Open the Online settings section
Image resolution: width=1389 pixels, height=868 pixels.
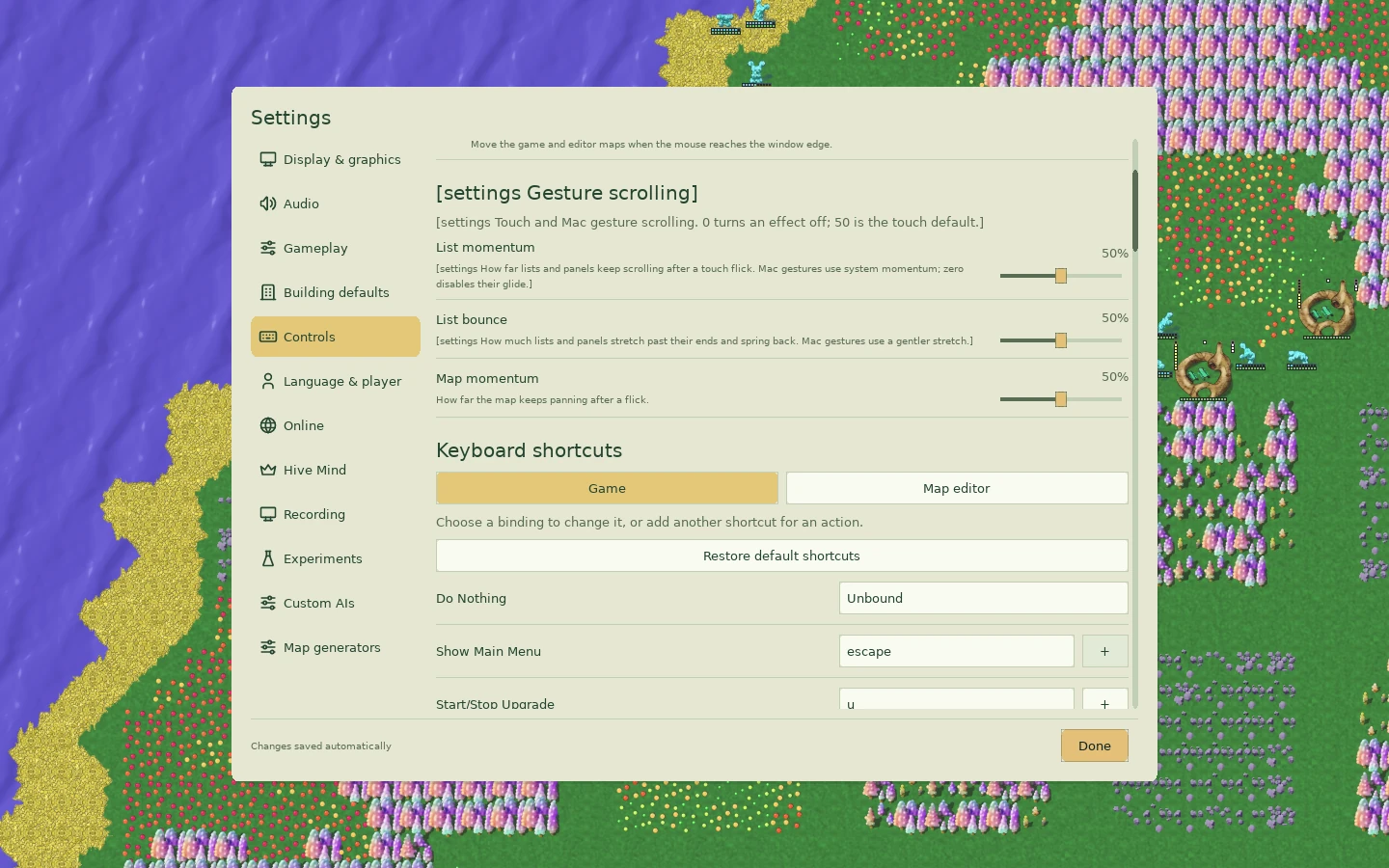click(336, 425)
